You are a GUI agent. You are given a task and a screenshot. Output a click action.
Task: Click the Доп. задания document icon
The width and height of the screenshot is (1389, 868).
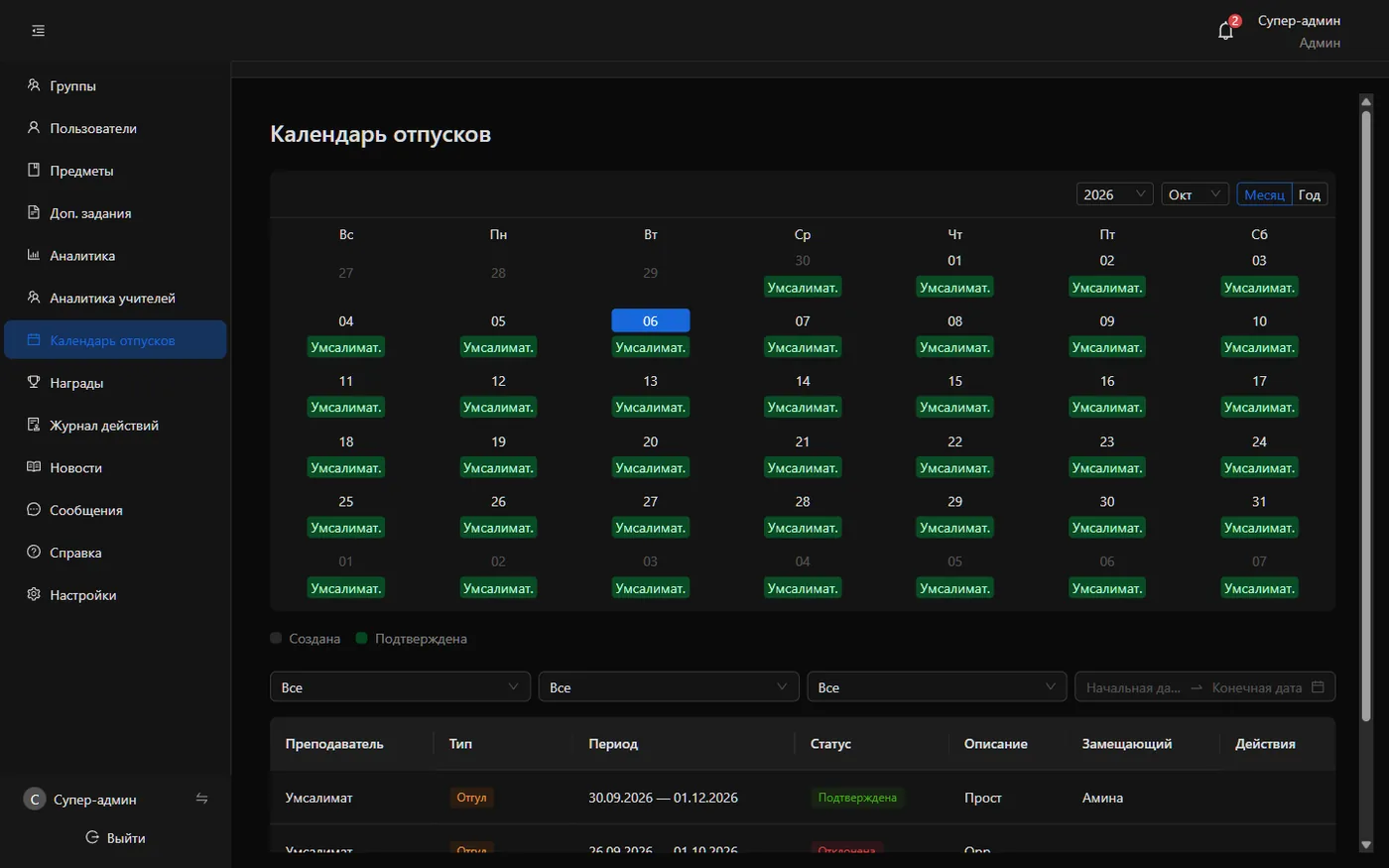click(34, 212)
